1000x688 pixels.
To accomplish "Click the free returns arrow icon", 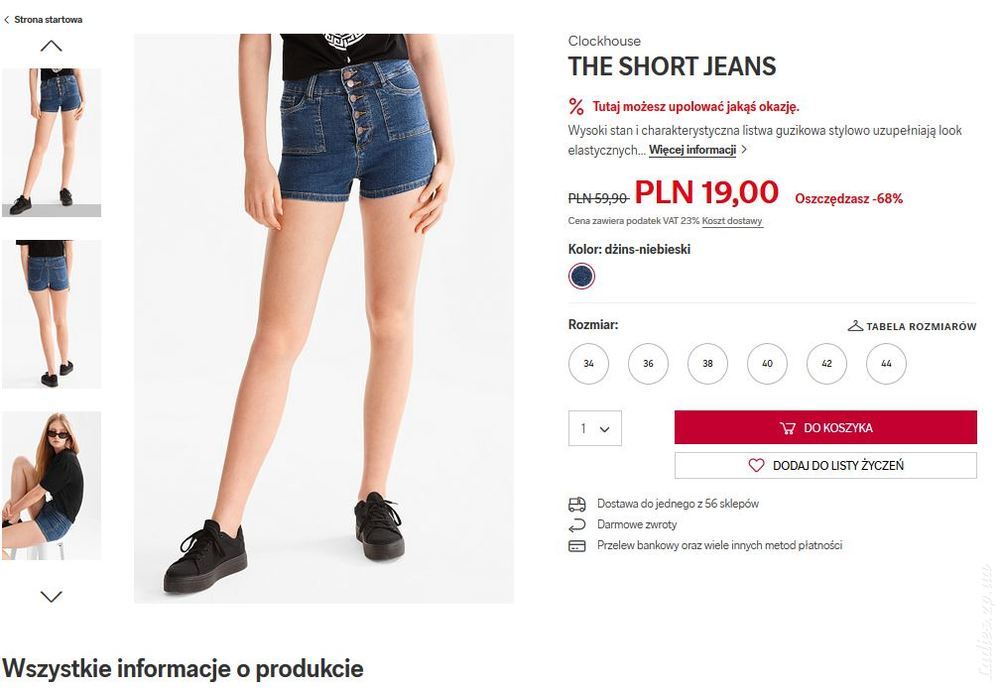I will [x=577, y=525].
